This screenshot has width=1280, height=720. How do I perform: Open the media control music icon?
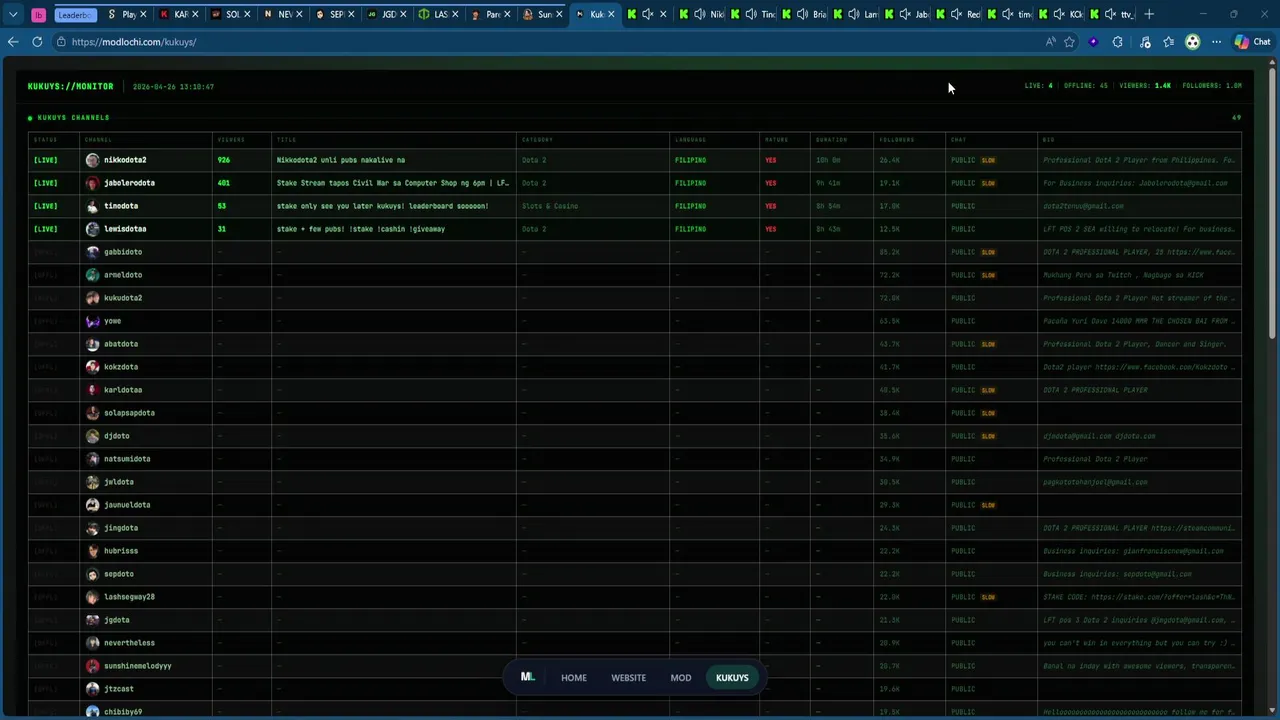[1145, 42]
